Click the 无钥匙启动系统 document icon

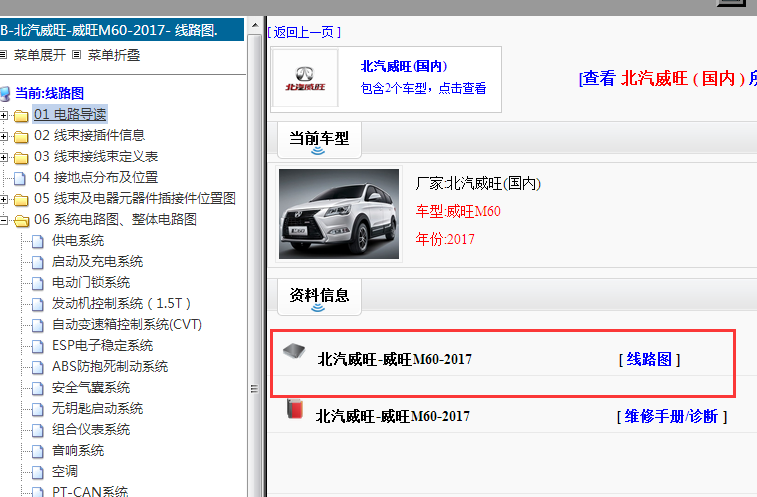(38, 409)
